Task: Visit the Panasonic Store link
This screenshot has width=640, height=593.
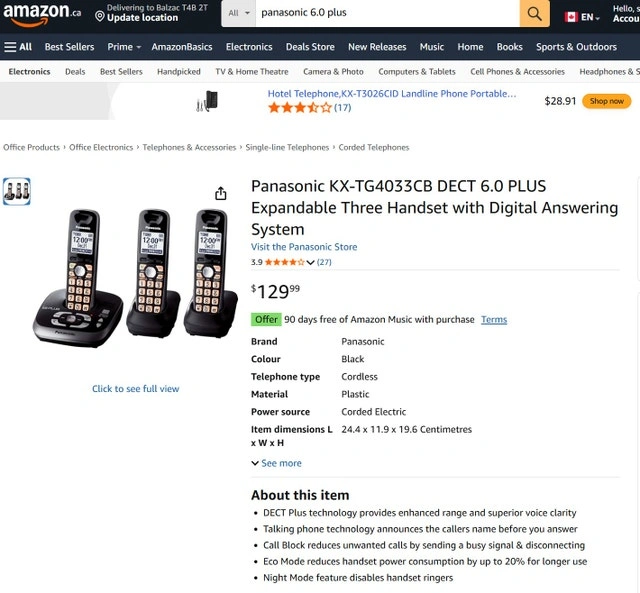Action: [304, 247]
